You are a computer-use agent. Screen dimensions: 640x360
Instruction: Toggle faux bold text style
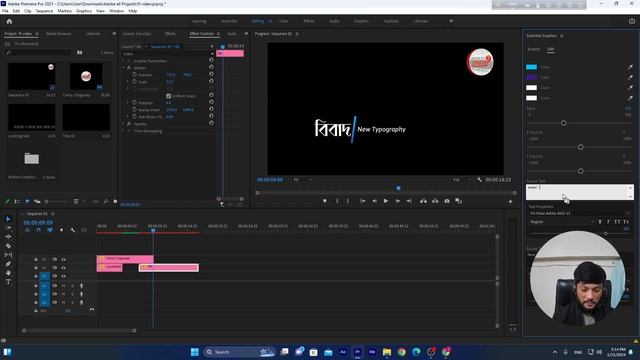[600, 222]
